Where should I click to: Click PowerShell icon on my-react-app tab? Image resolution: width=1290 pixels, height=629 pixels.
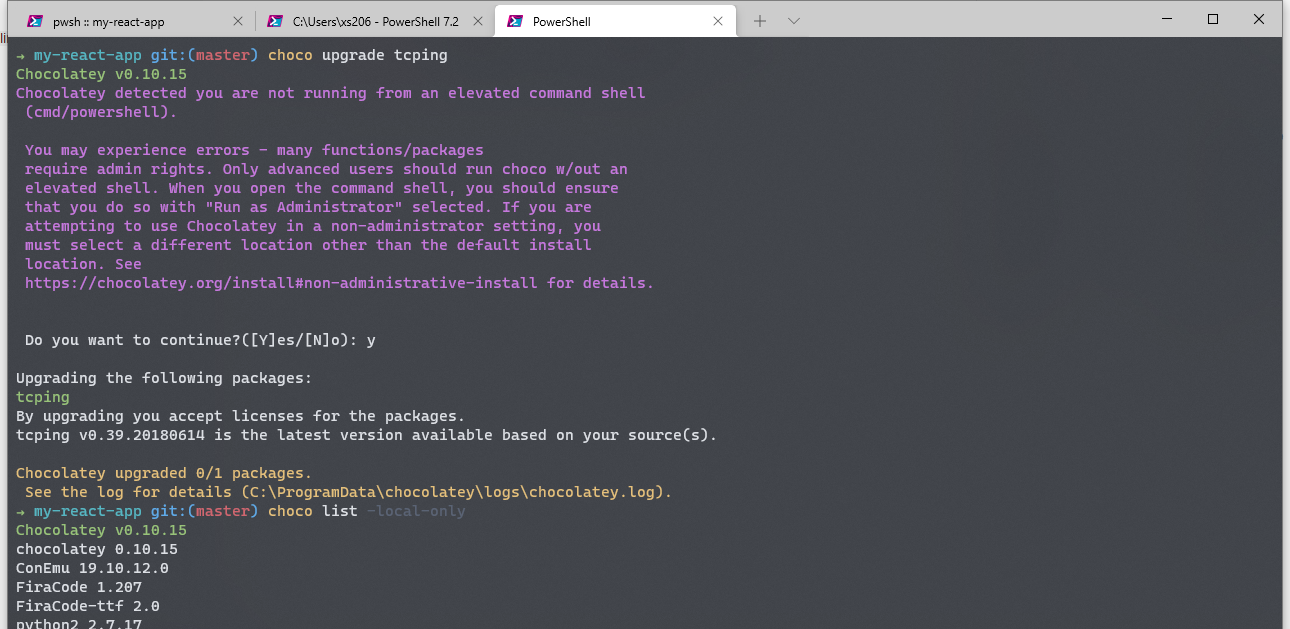pyautogui.click(x=35, y=21)
